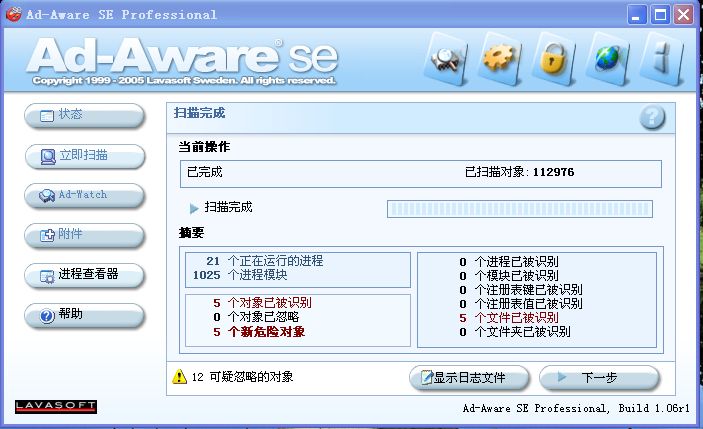Minimize the Ad-Aware window
703x429 pixels.
tap(637, 15)
